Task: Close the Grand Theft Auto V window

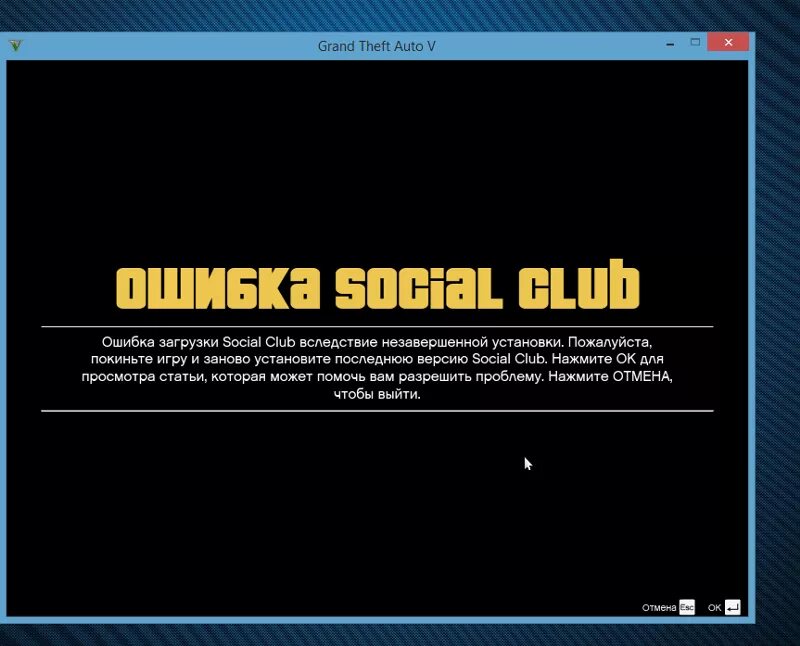Action: point(728,42)
